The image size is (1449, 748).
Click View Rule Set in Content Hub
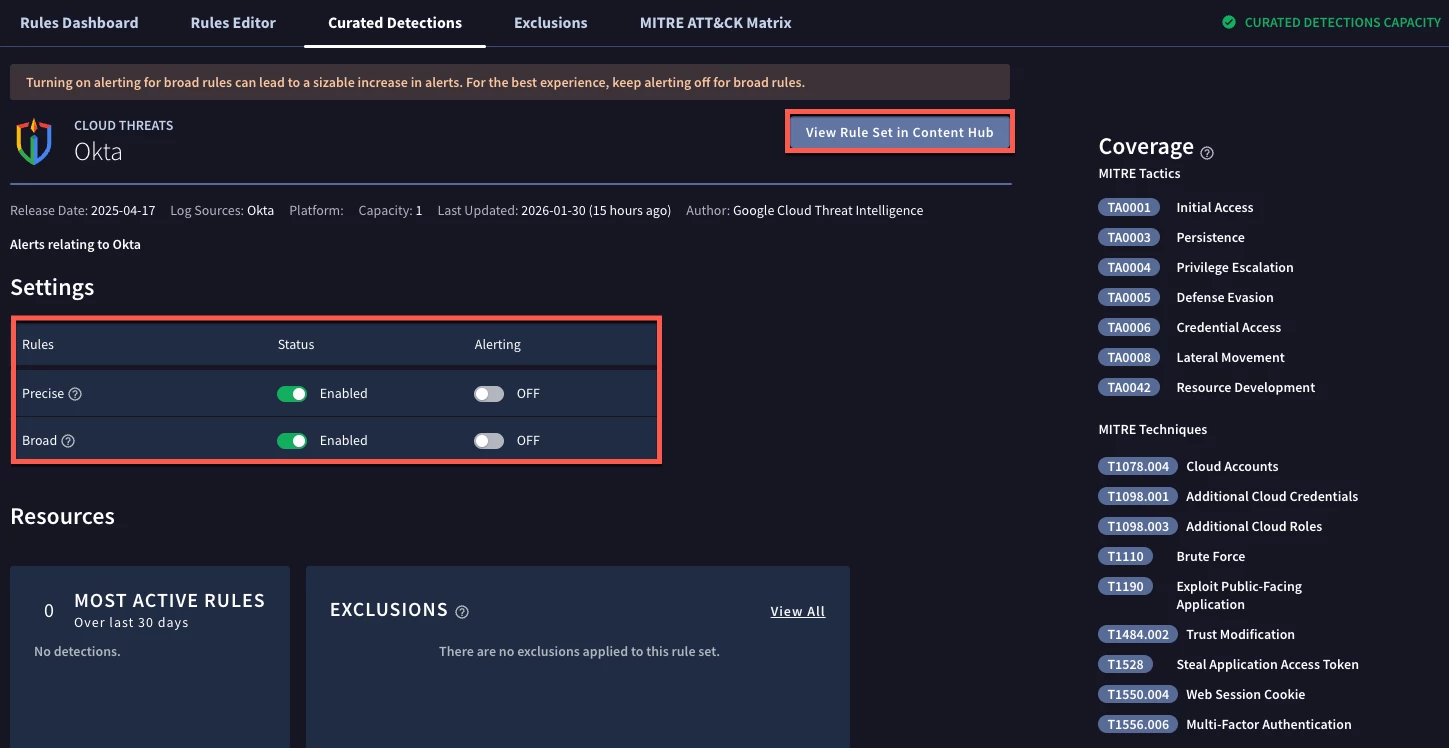[x=900, y=132]
